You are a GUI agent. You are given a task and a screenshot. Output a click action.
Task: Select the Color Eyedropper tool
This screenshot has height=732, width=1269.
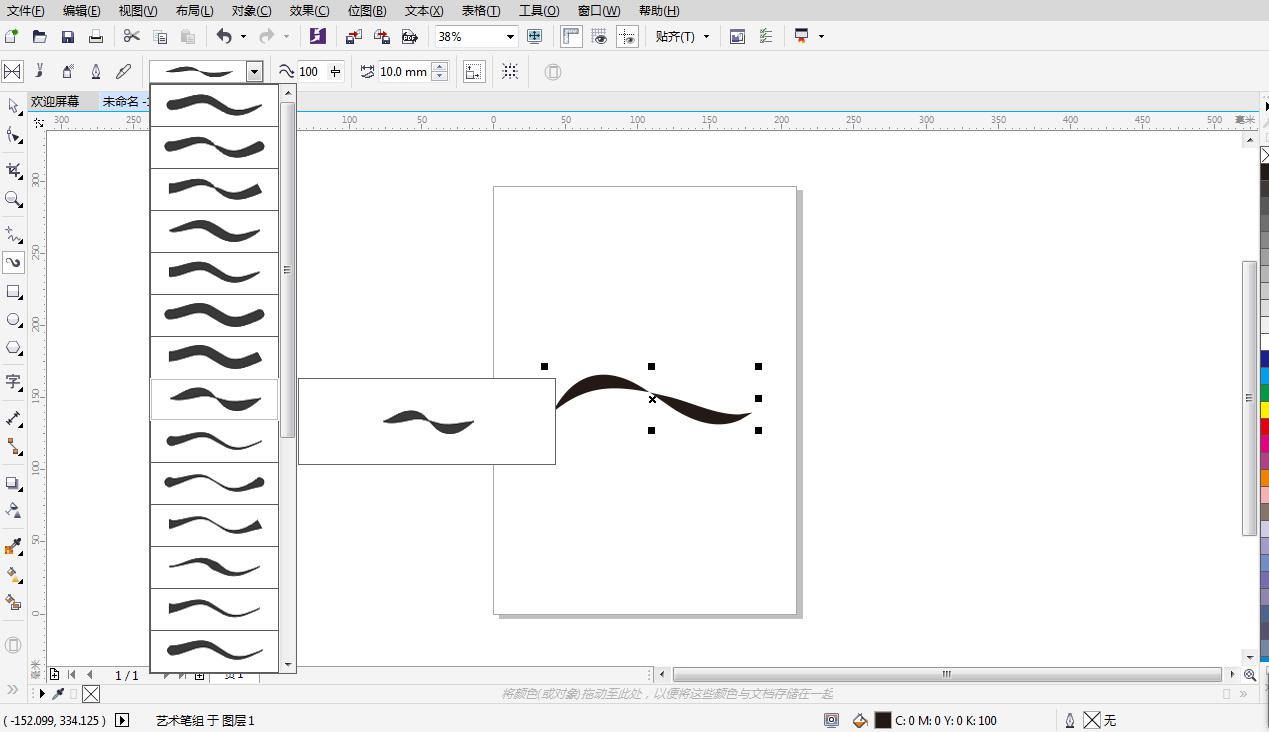tap(13, 547)
